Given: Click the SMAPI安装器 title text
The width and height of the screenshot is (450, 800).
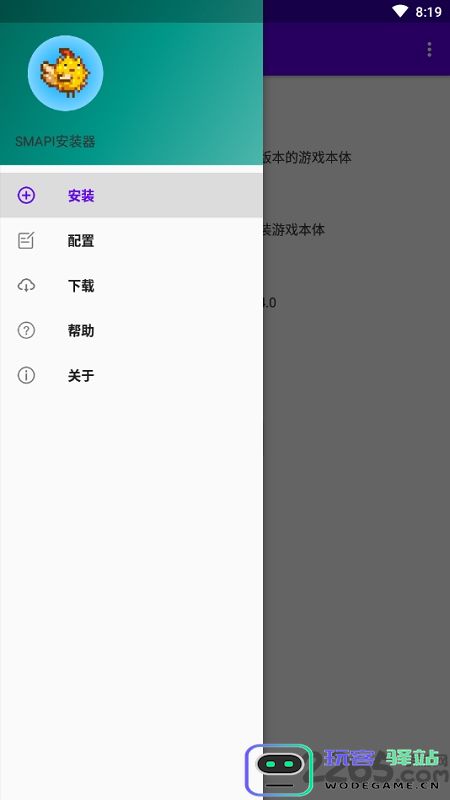Looking at the screenshot, I should click(55, 142).
